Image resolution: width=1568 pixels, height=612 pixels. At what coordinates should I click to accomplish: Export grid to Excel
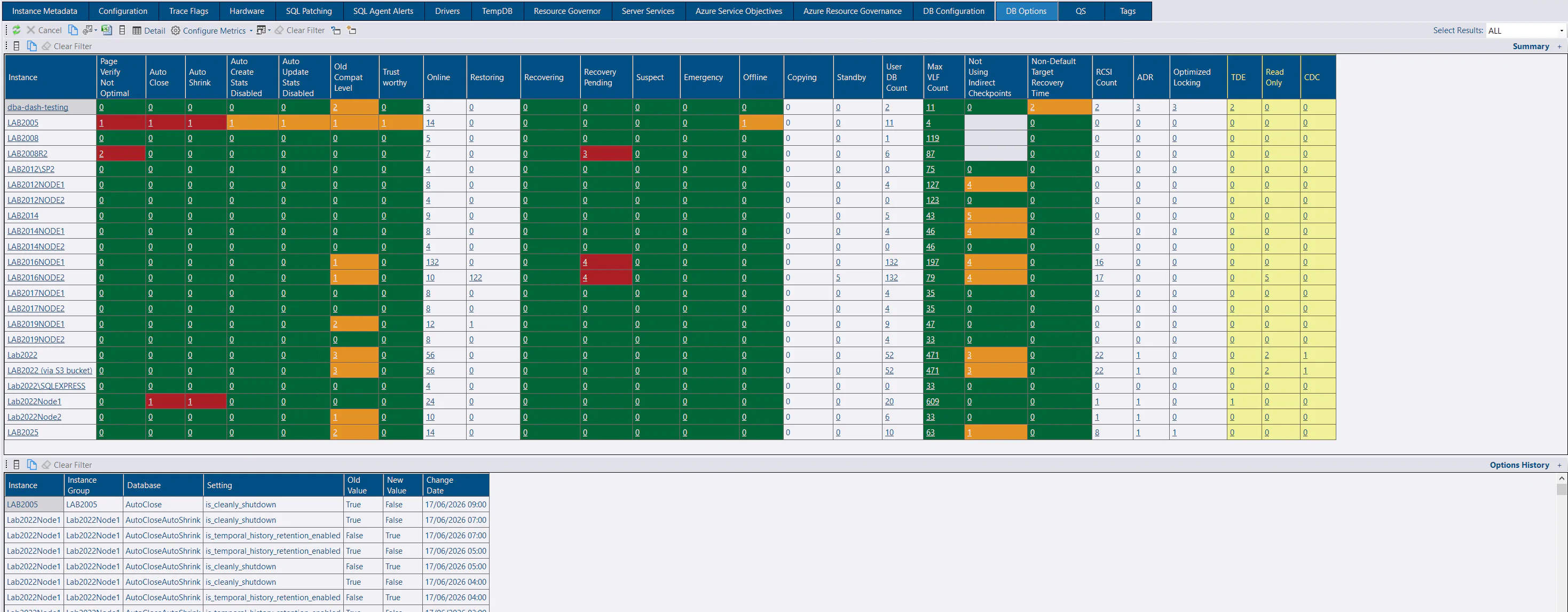pos(107,30)
